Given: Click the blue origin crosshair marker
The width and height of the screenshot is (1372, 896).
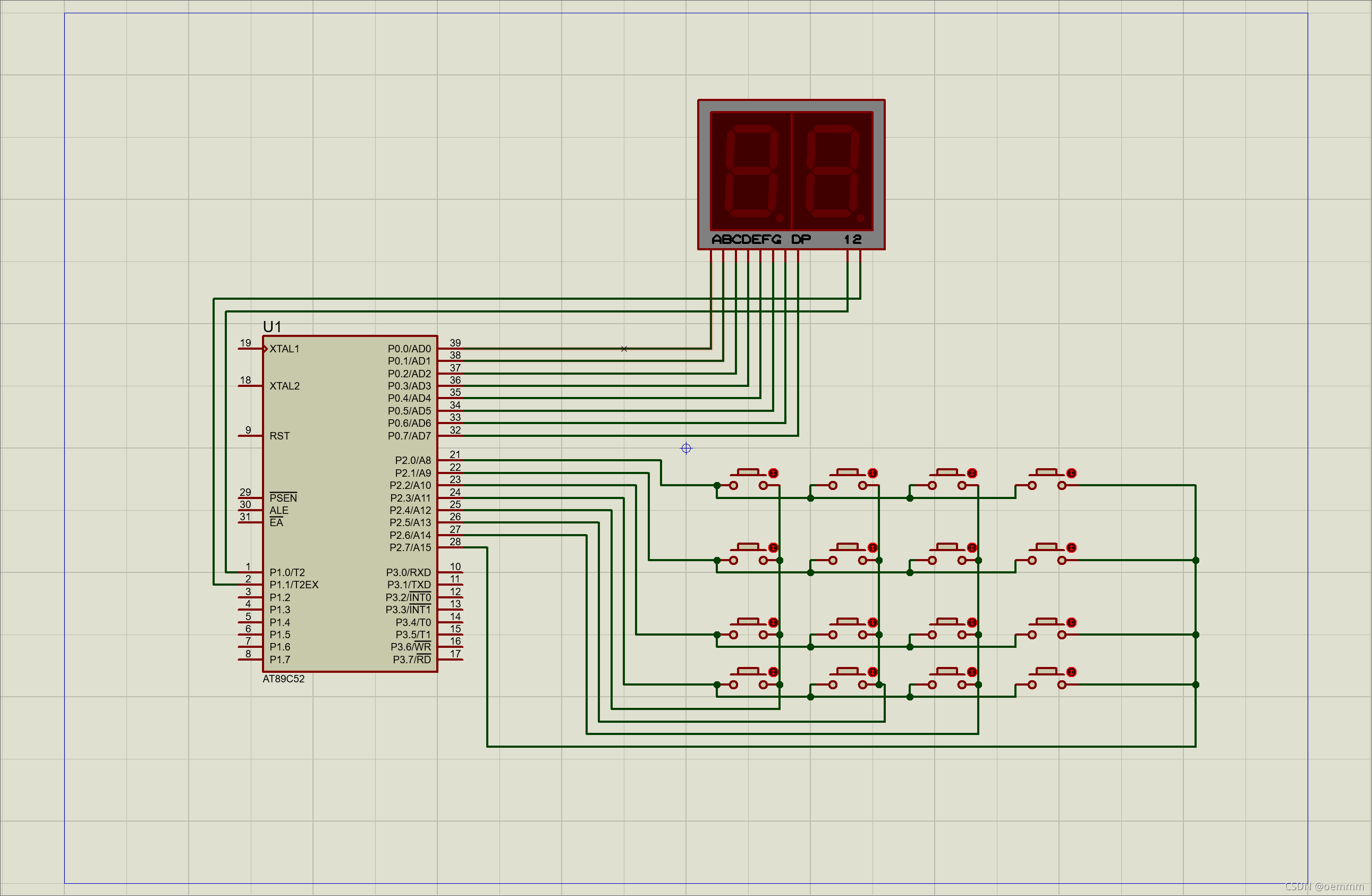Looking at the screenshot, I should (x=686, y=448).
